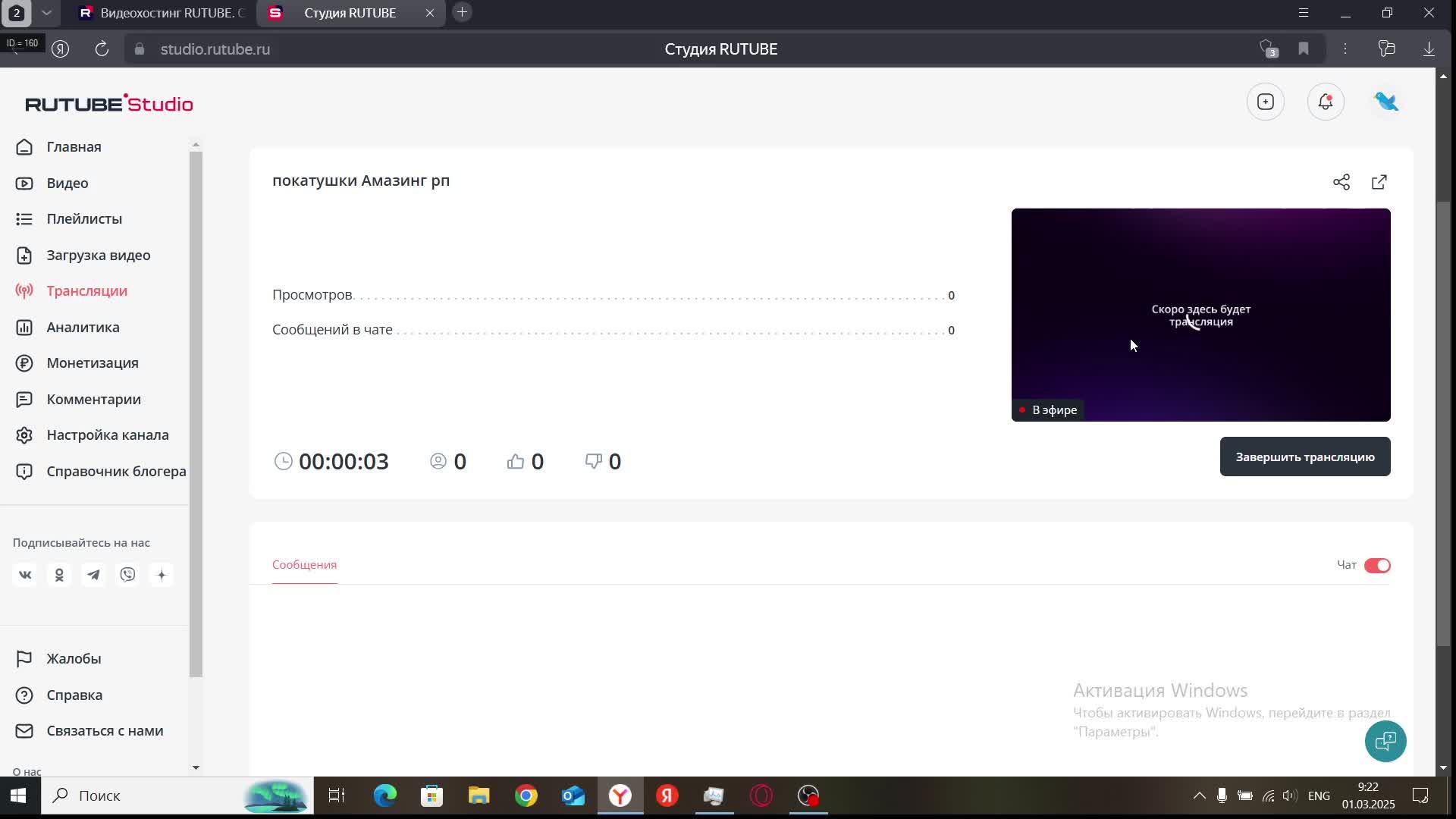Click the stream preview player thumbnail
1456x819 pixels.
click(x=1200, y=315)
